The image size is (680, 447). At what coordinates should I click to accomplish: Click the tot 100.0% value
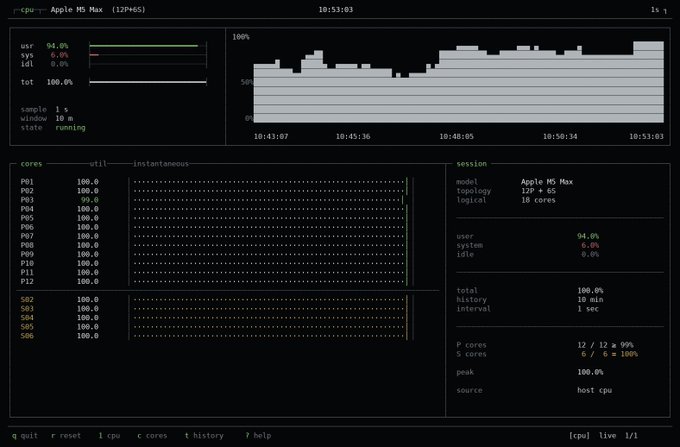click(59, 82)
